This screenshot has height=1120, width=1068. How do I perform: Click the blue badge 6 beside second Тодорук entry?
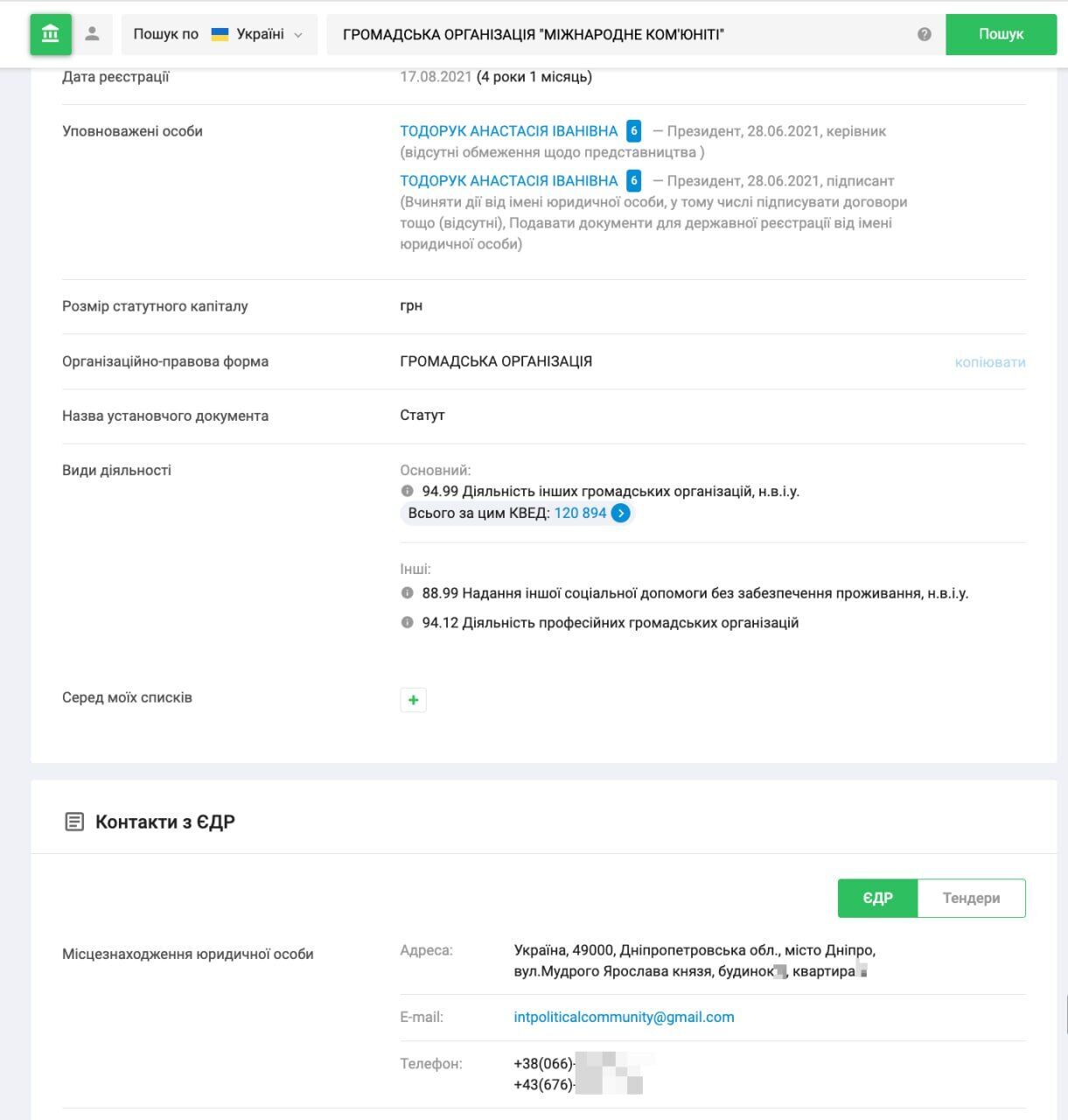tap(634, 181)
